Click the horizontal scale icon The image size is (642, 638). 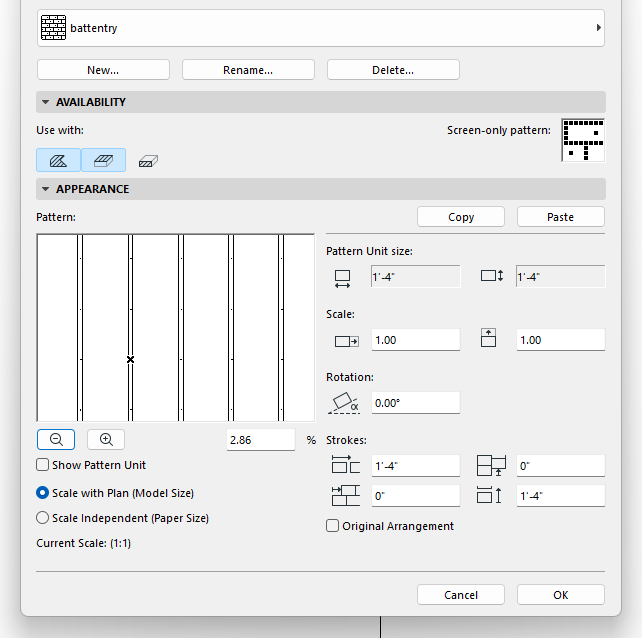point(347,341)
